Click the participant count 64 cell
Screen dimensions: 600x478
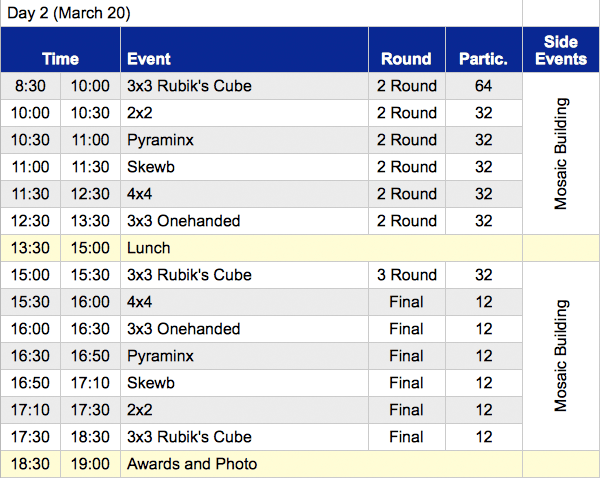click(483, 86)
